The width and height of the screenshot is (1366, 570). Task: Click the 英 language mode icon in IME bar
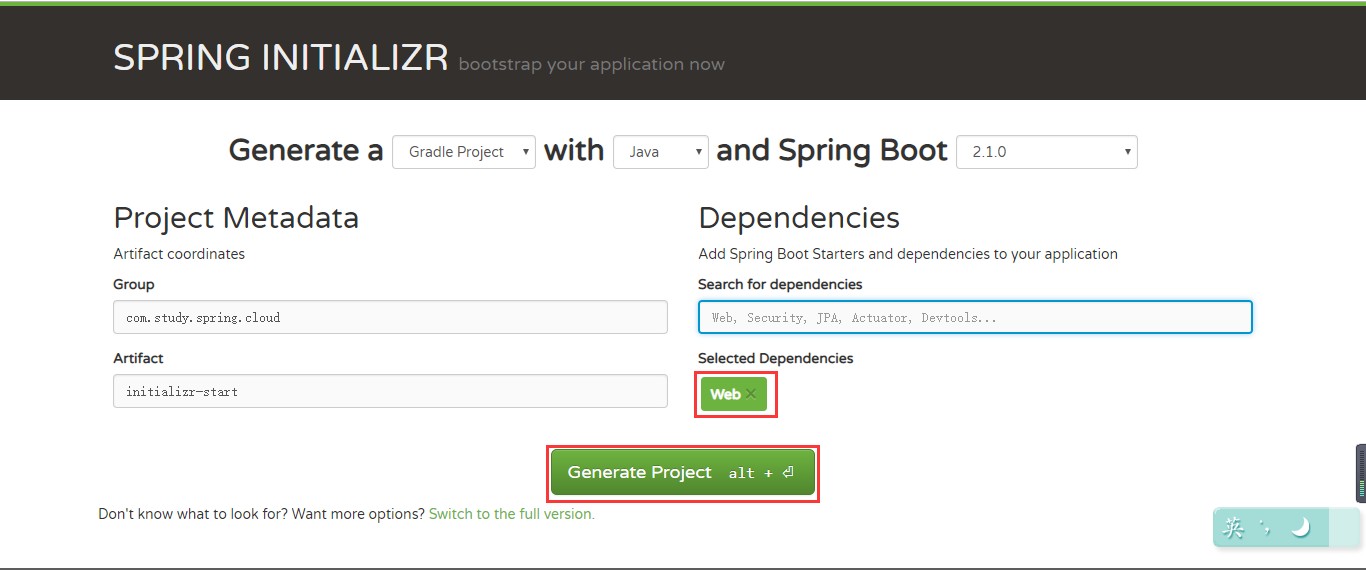1234,527
